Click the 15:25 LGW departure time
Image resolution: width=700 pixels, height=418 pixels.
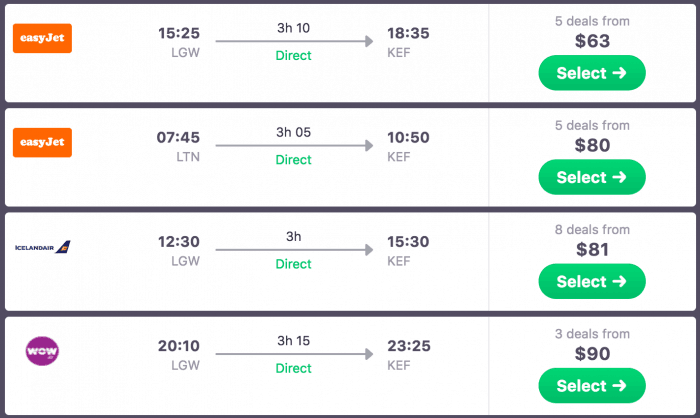click(x=180, y=34)
